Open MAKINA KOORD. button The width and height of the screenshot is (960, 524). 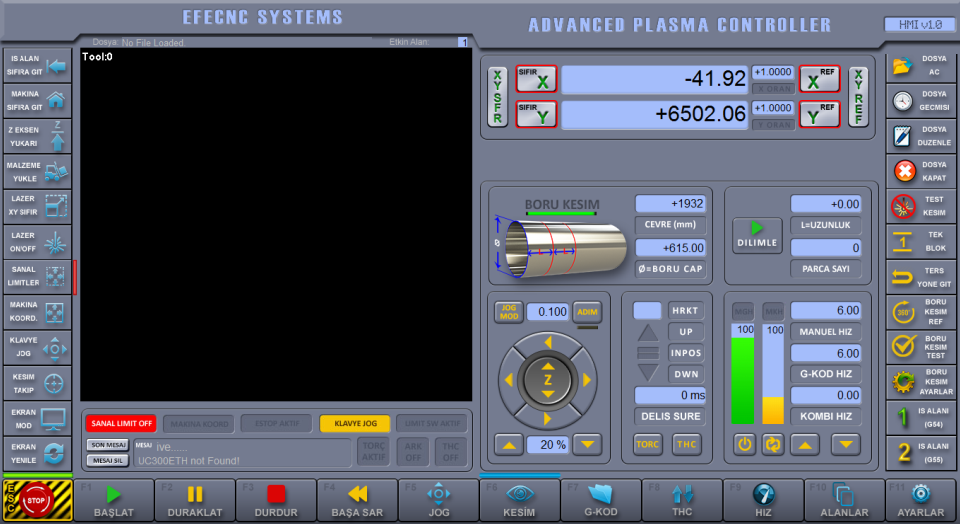(37, 312)
